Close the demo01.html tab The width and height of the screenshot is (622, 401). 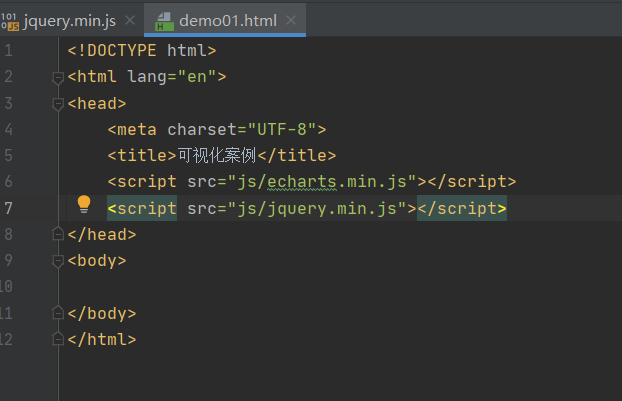(291, 20)
